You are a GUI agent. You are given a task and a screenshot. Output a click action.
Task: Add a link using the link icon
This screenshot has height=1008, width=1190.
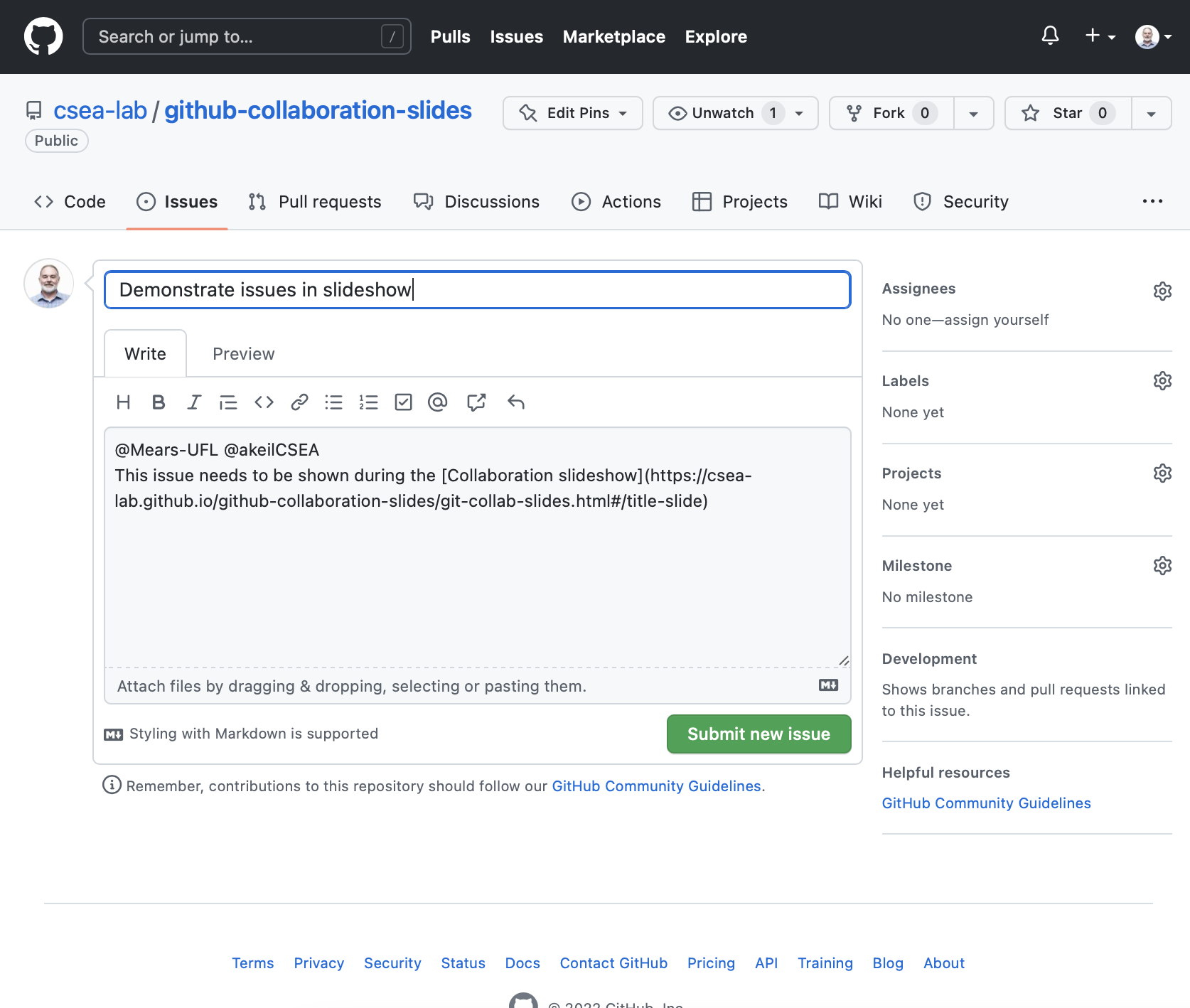(299, 402)
